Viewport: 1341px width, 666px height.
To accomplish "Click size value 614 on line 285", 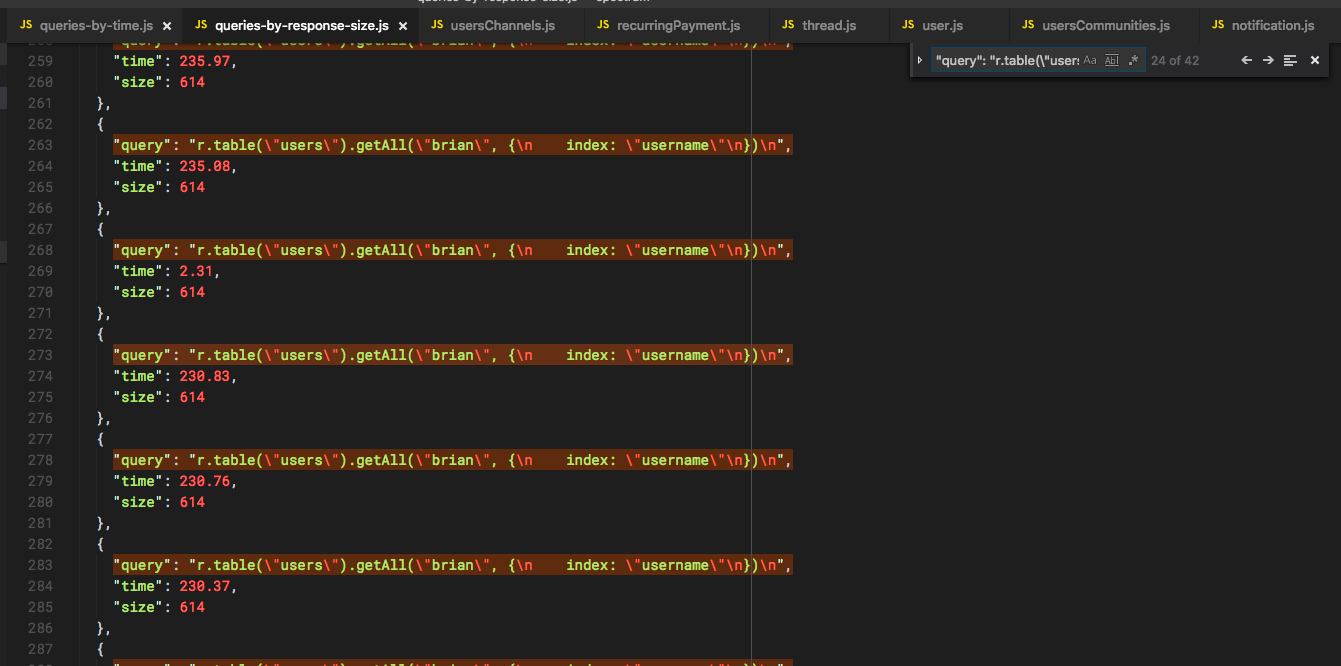I will 192,607.
